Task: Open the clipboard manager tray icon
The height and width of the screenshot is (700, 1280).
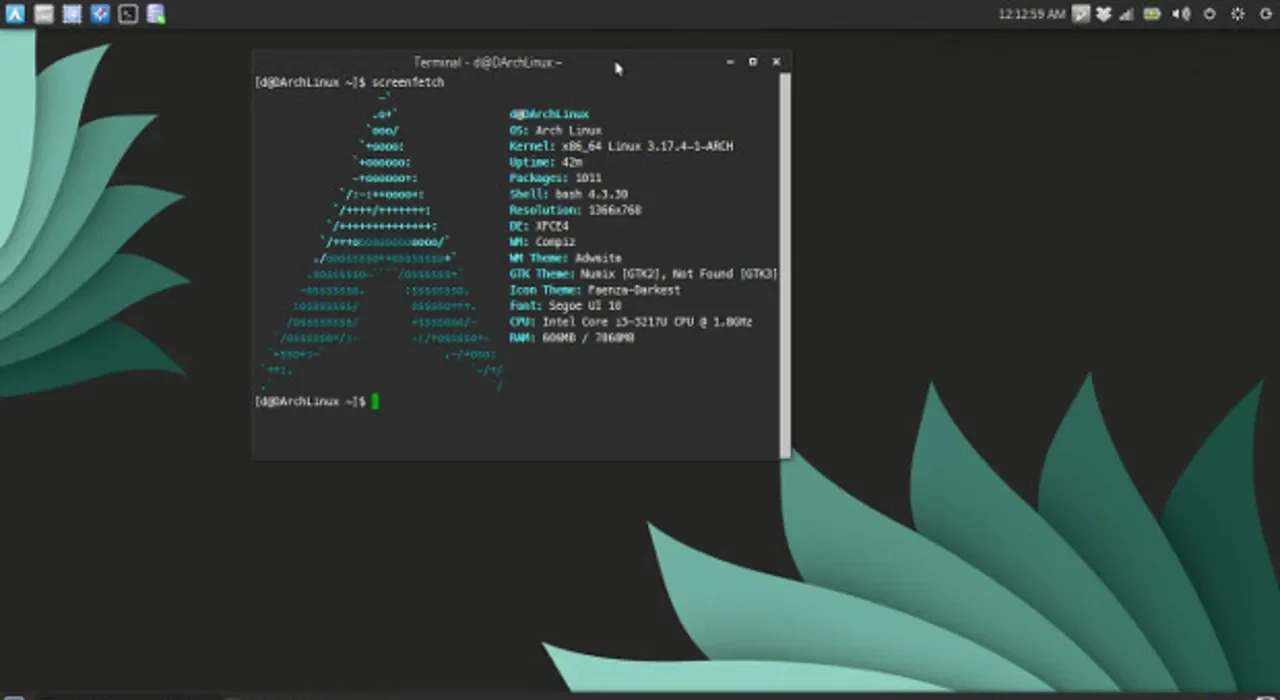Action: point(1082,14)
